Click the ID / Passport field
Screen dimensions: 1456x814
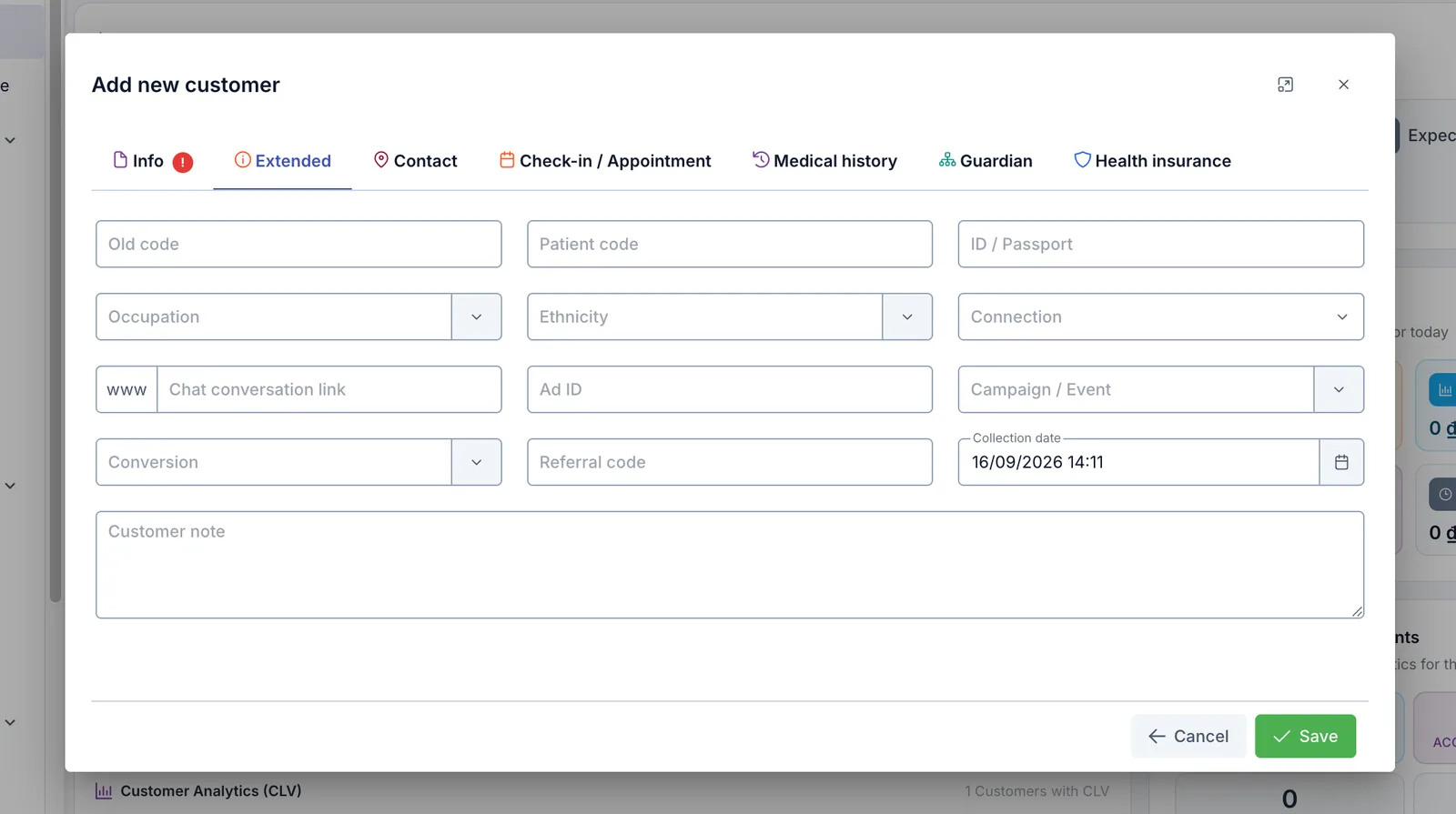(x=1161, y=244)
